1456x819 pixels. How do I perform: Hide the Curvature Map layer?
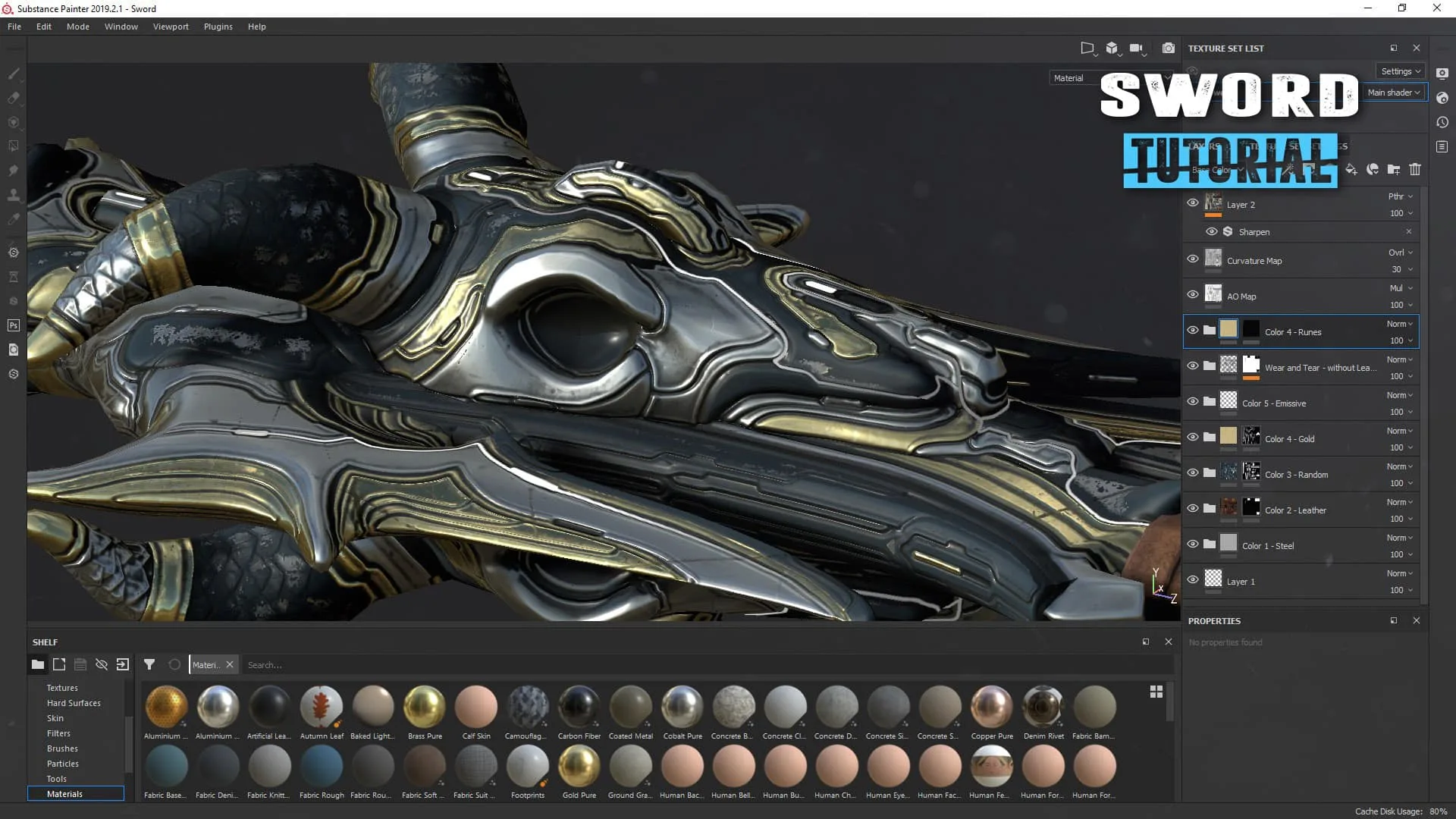pos(1193,259)
